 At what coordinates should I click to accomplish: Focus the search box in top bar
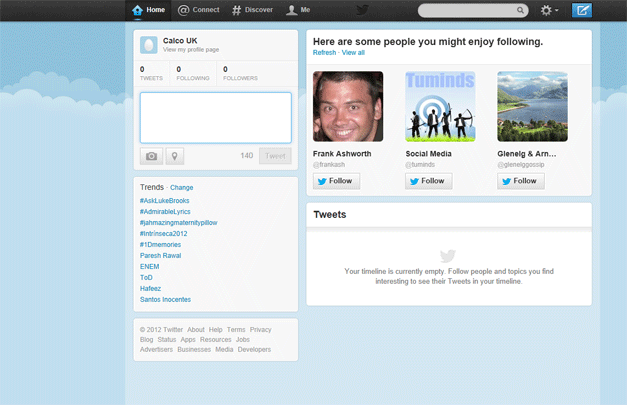click(x=473, y=10)
